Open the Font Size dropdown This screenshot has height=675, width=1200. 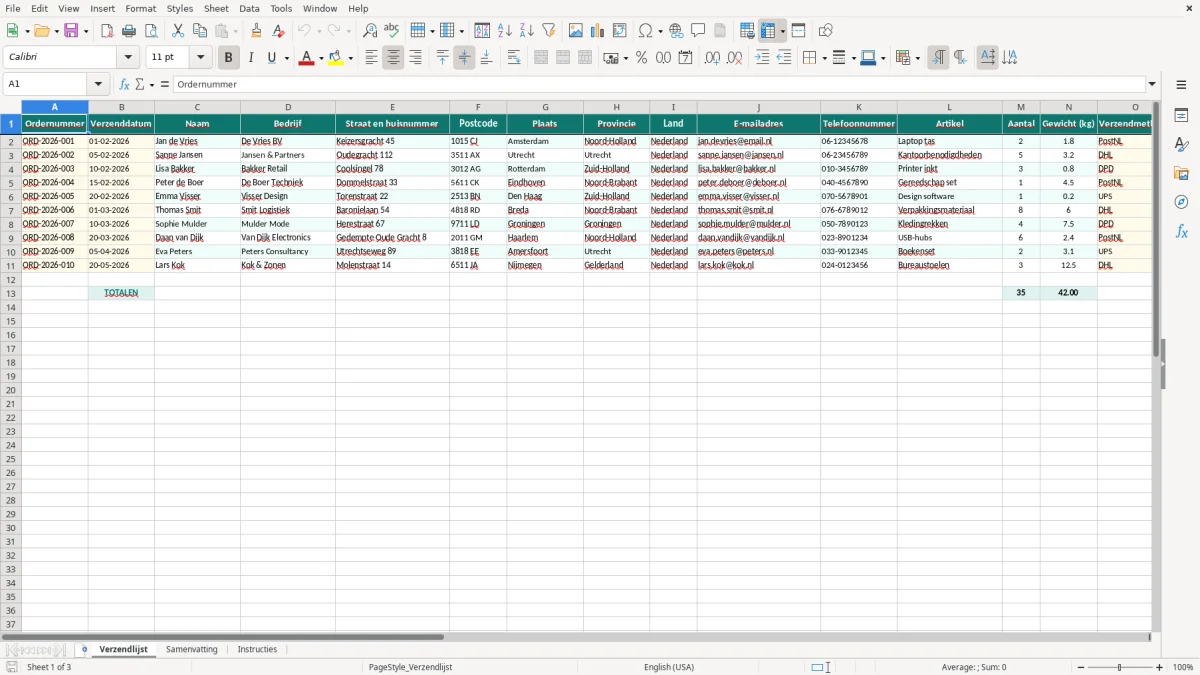click(x=201, y=58)
